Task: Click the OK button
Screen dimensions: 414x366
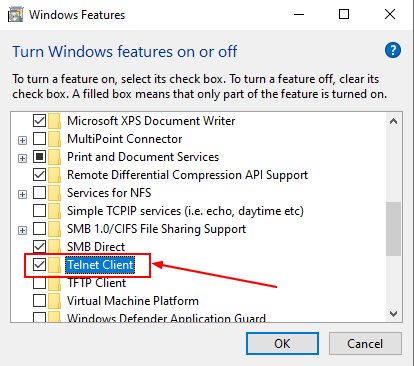Action: [282, 343]
